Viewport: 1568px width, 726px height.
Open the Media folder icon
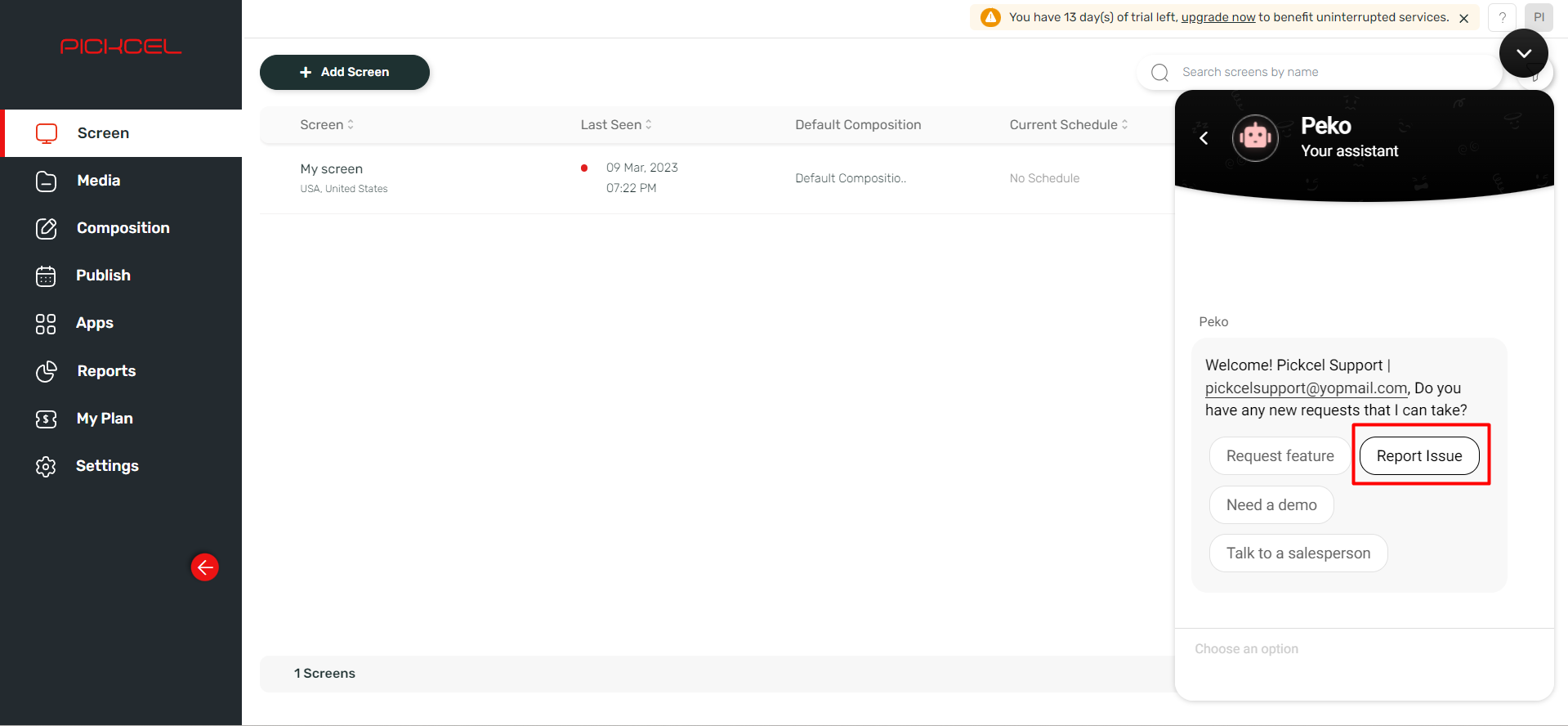pyautogui.click(x=47, y=181)
